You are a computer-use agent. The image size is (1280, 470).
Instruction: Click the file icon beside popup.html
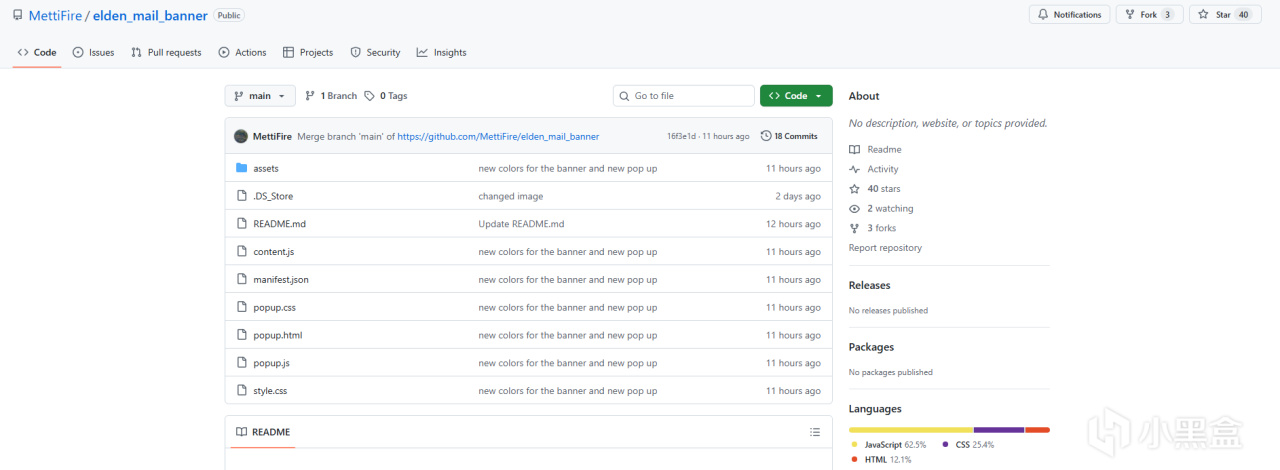pyautogui.click(x=241, y=336)
